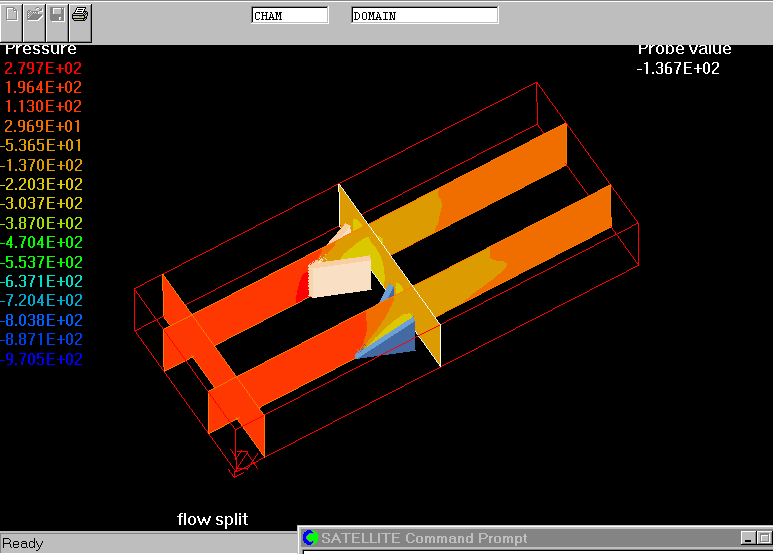The height and width of the screenshot is (554, 773).
Task: Click the red 2.797E+02 legend value
Action: 43,68
